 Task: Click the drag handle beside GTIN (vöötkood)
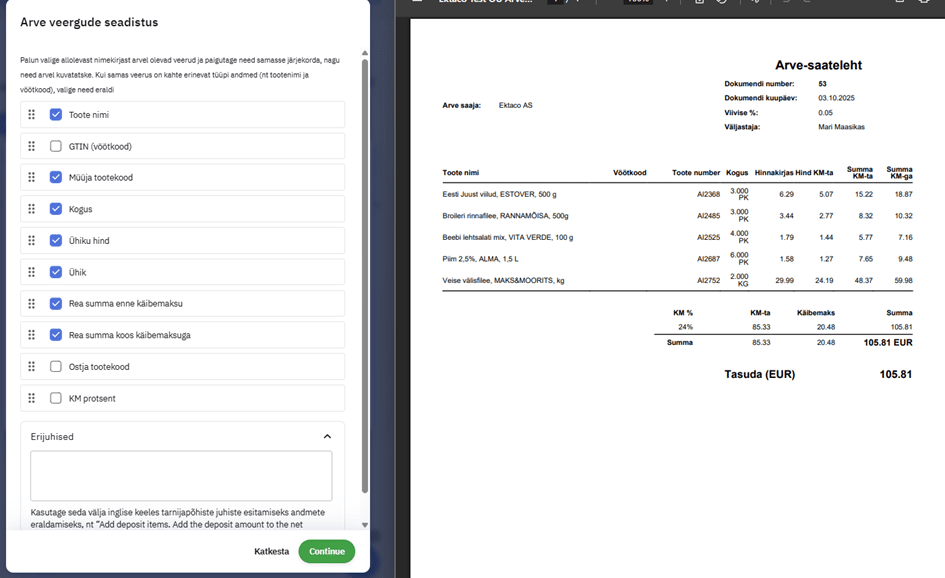(31, 146)
